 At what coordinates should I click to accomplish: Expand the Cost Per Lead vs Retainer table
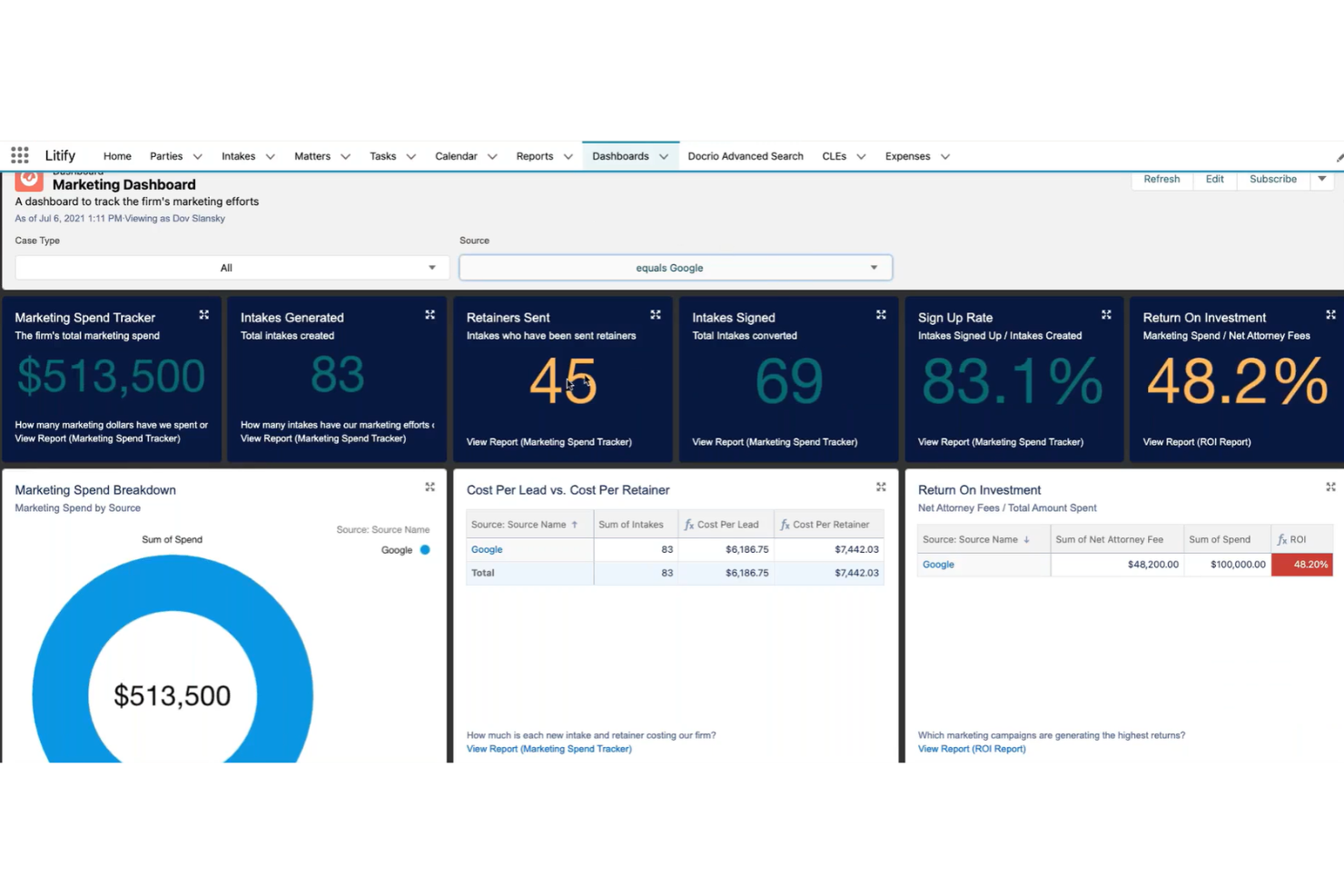pos(880,487)
